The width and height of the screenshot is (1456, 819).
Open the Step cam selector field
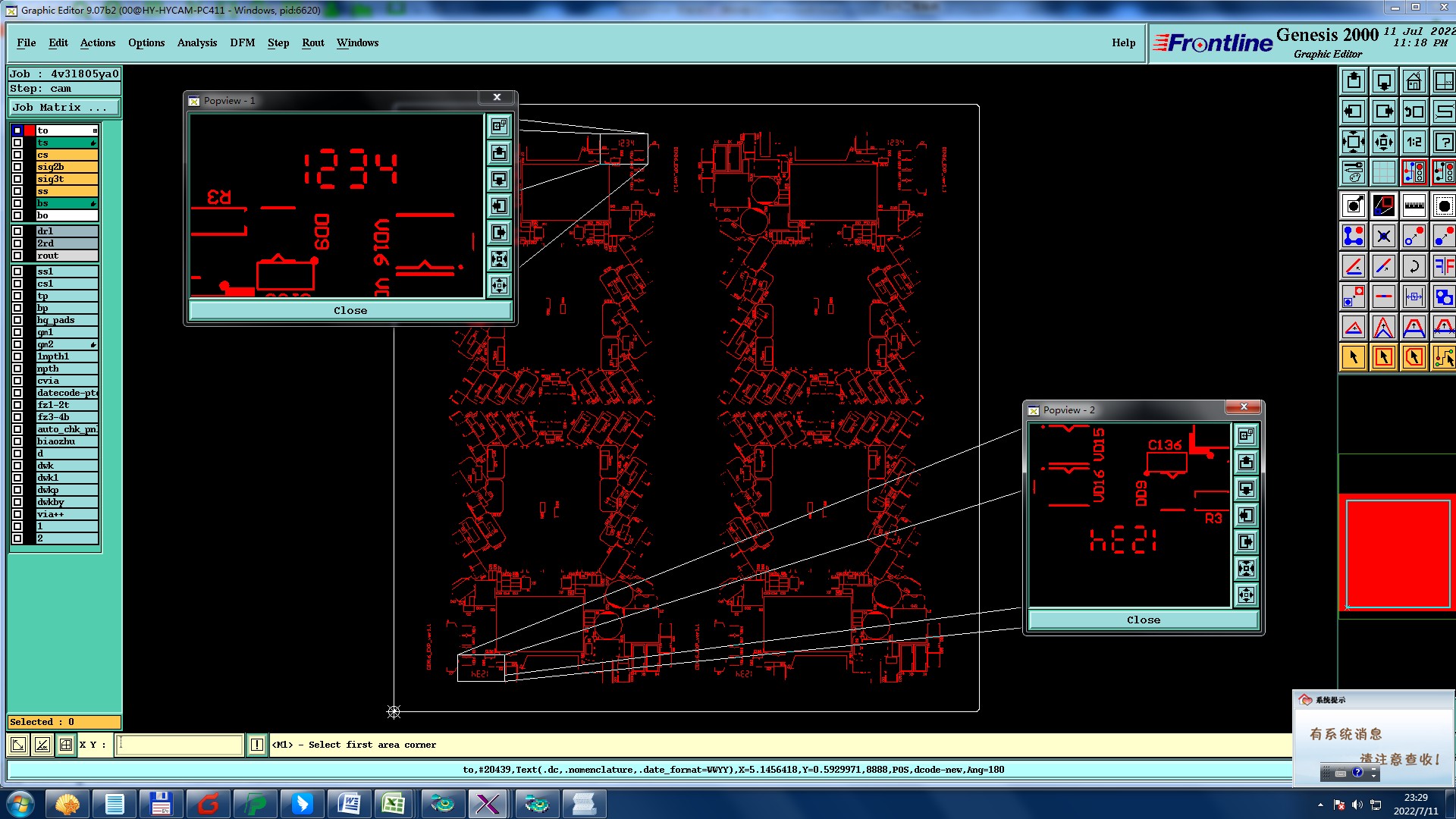tap(64, 89)
